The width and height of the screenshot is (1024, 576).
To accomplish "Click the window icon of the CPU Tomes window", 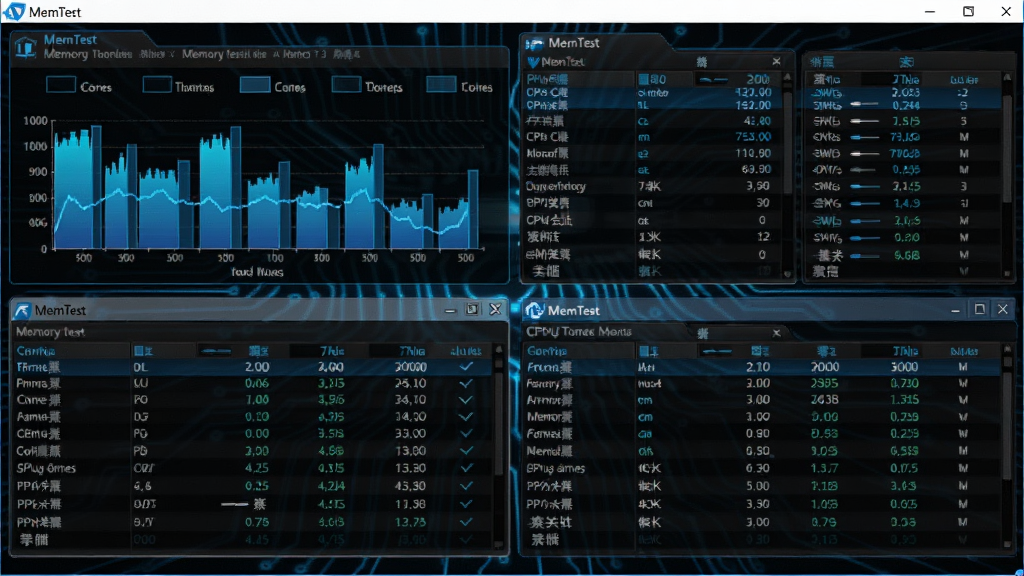I will (534, 310).
